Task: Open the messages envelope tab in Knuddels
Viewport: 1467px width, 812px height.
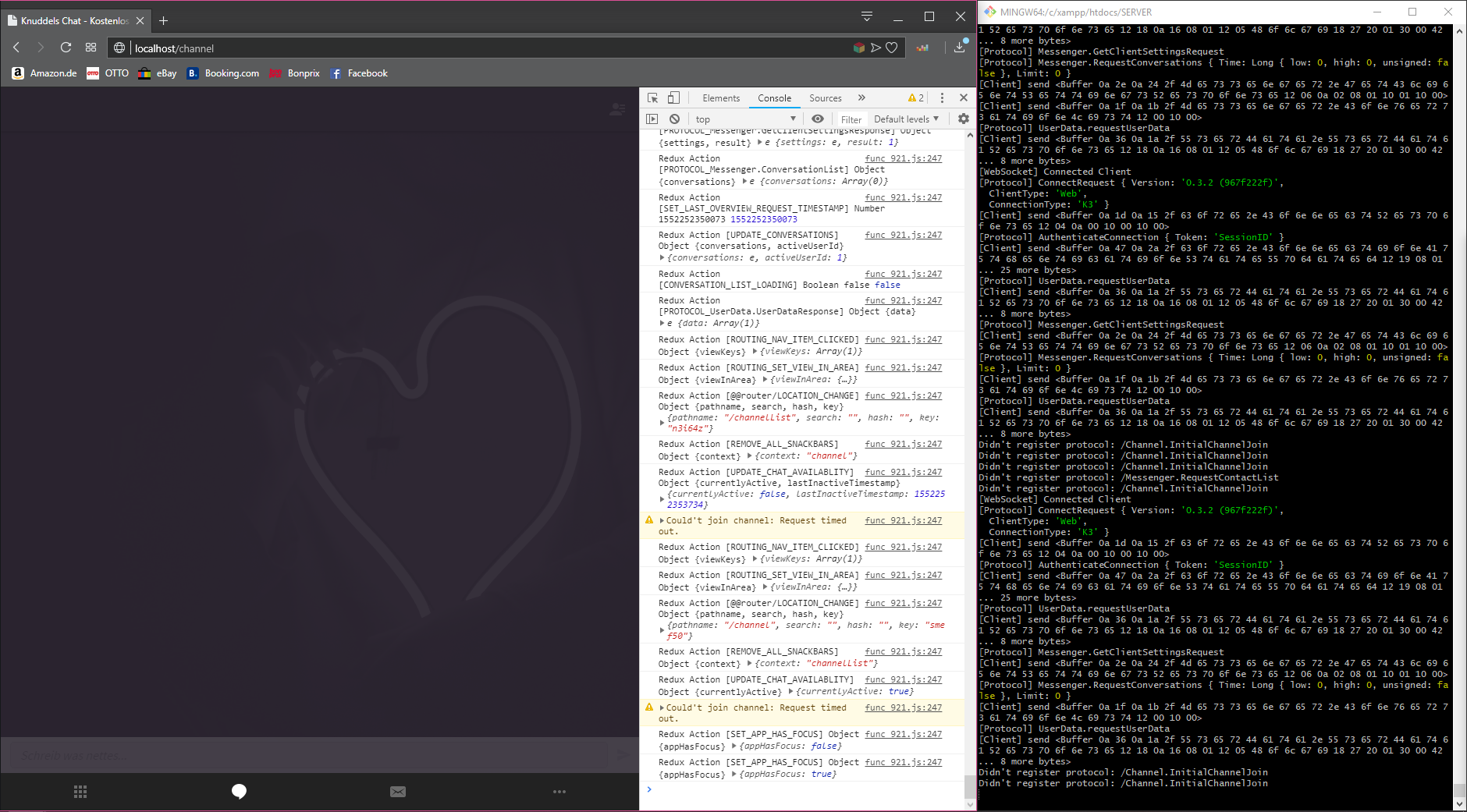Action: pyautogui.click(x=398, y=792)
